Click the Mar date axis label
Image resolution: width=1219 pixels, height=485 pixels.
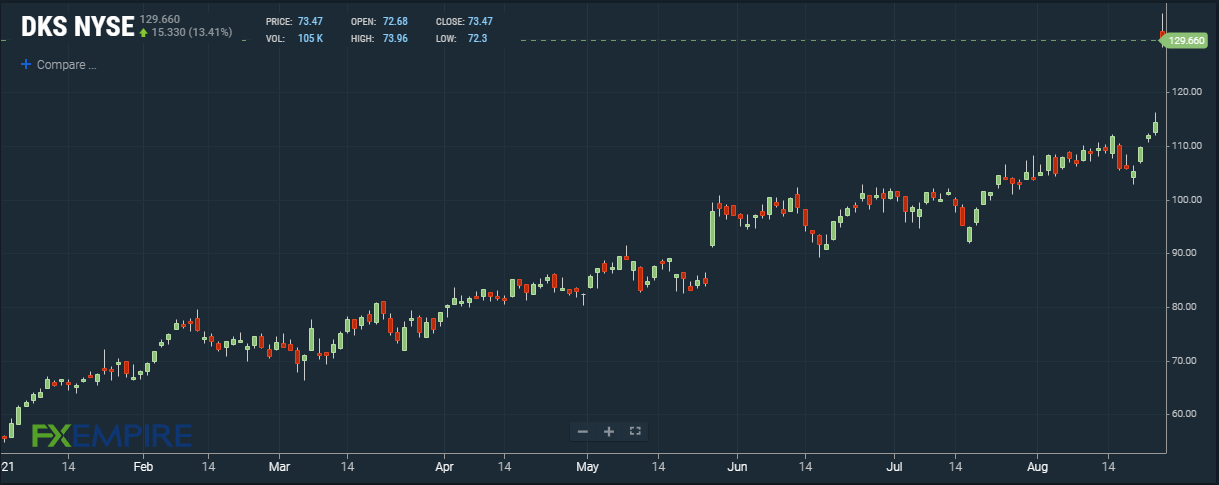pyautogui.click(x=279, y=467)
